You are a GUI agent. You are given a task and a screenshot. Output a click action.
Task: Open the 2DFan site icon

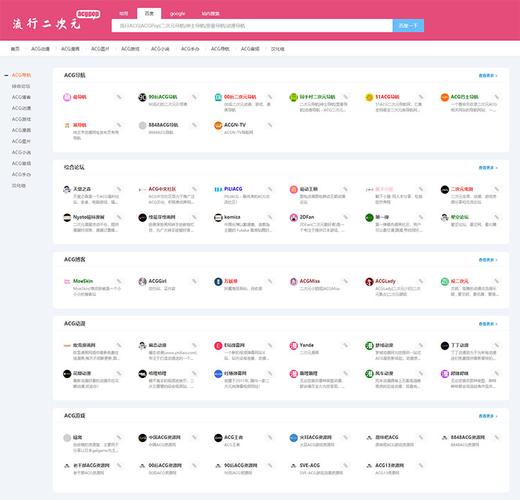pos(294,218)
